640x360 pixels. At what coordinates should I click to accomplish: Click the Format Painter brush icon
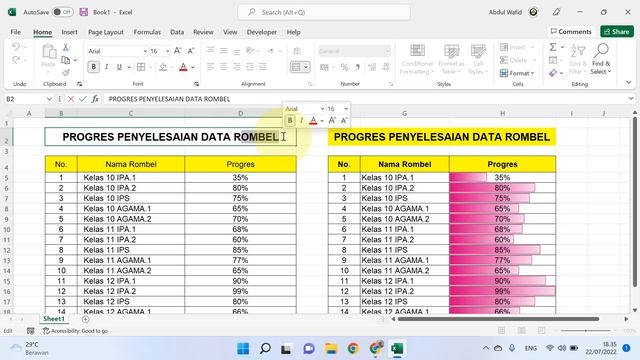click(x=65, y=73)
